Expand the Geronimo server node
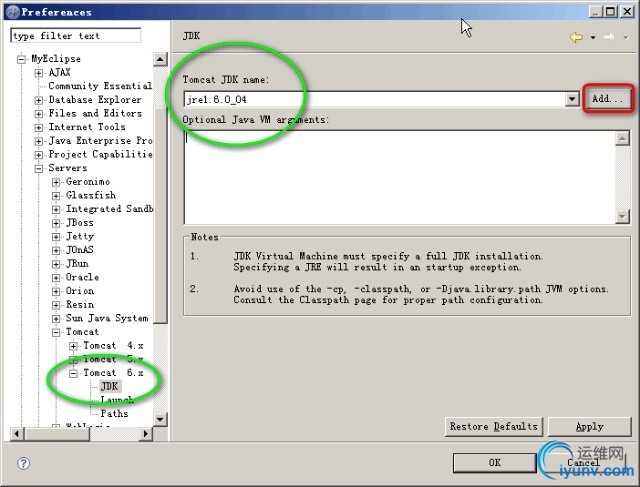 tap(56, 182)
